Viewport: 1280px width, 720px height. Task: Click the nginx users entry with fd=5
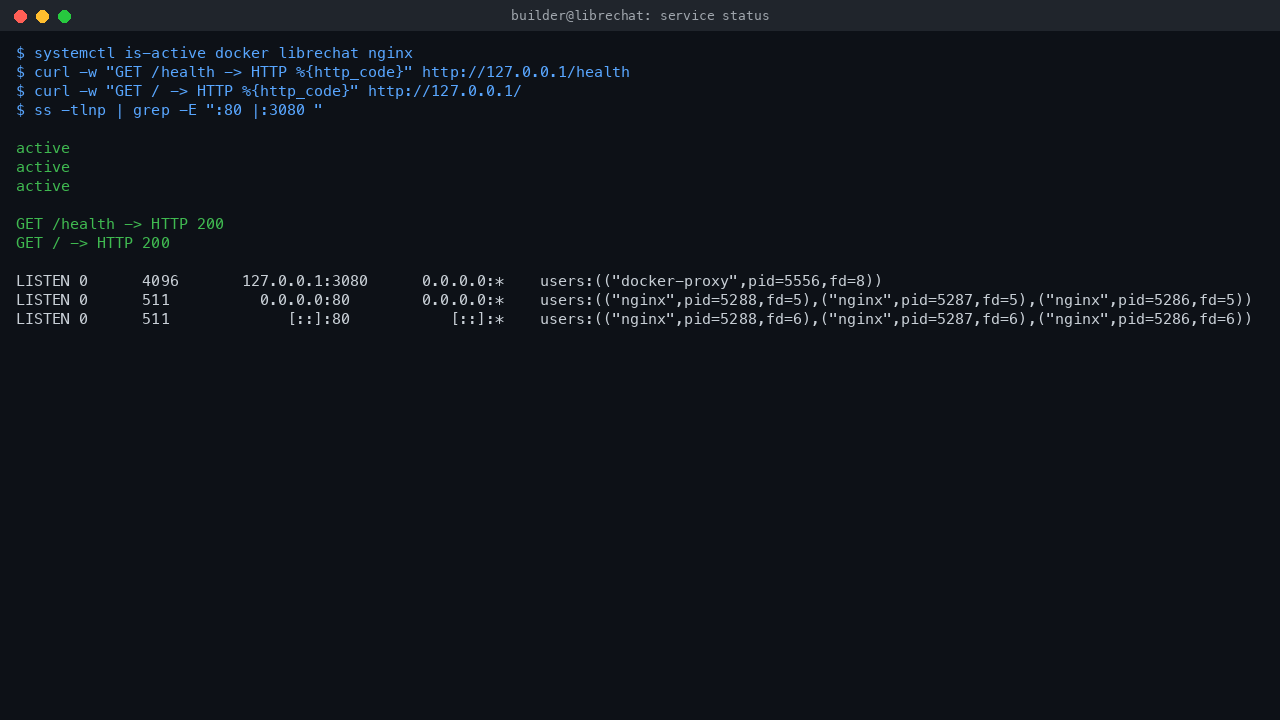pyautogui.click(x=896, y=300)
